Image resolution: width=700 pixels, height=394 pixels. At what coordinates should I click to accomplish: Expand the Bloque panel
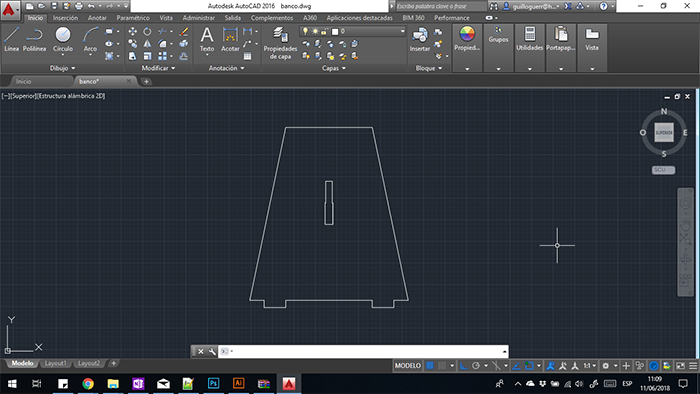coord(429,68)
